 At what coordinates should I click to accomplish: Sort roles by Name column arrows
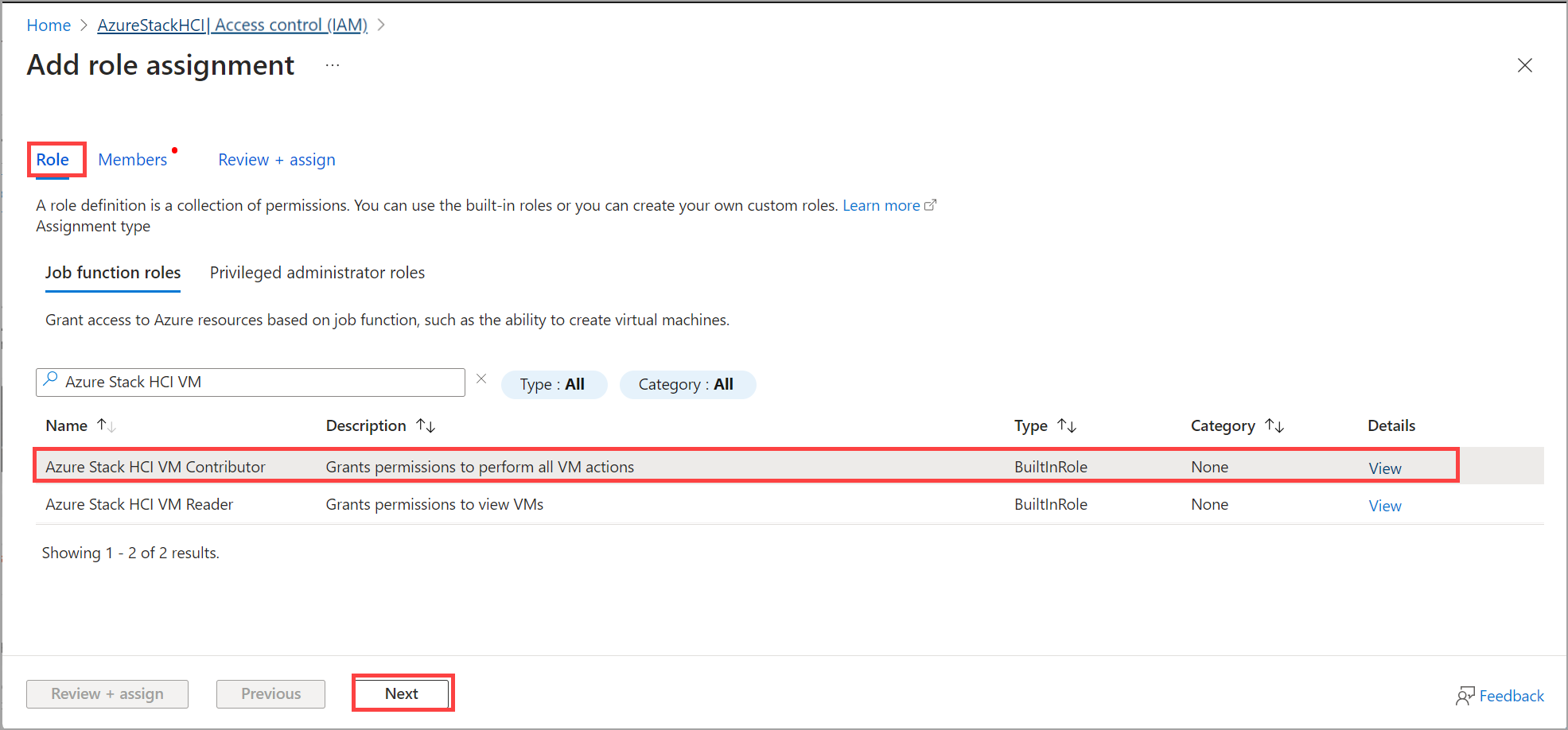107,425
